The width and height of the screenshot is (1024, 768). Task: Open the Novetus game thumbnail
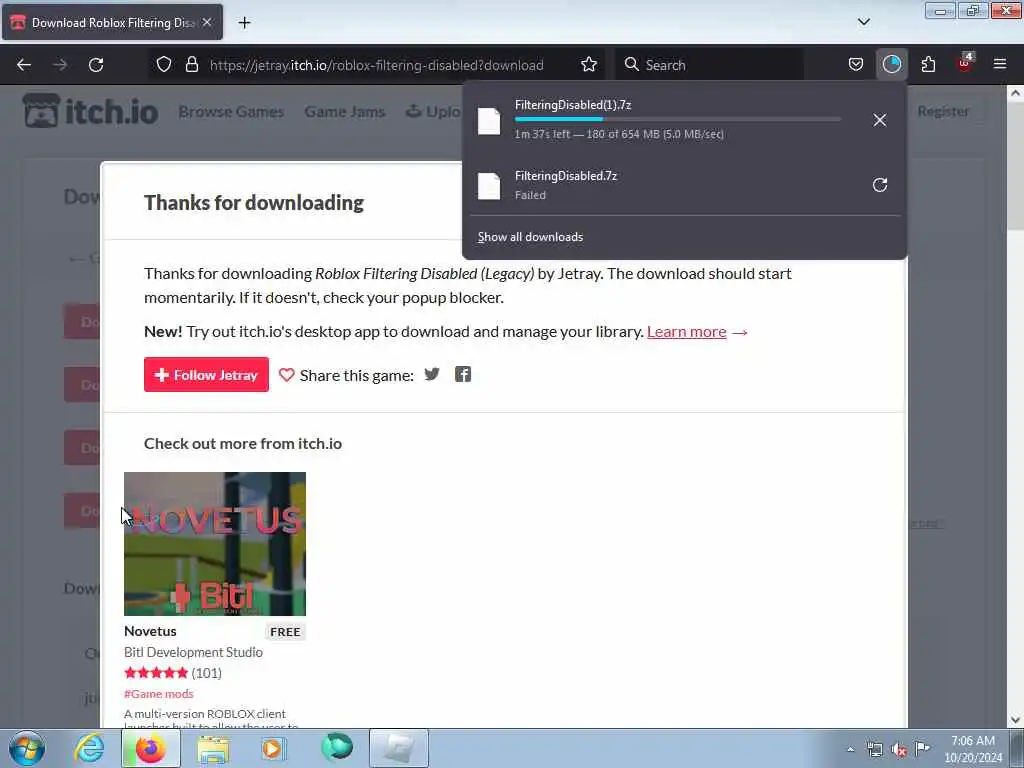(215, 544)
